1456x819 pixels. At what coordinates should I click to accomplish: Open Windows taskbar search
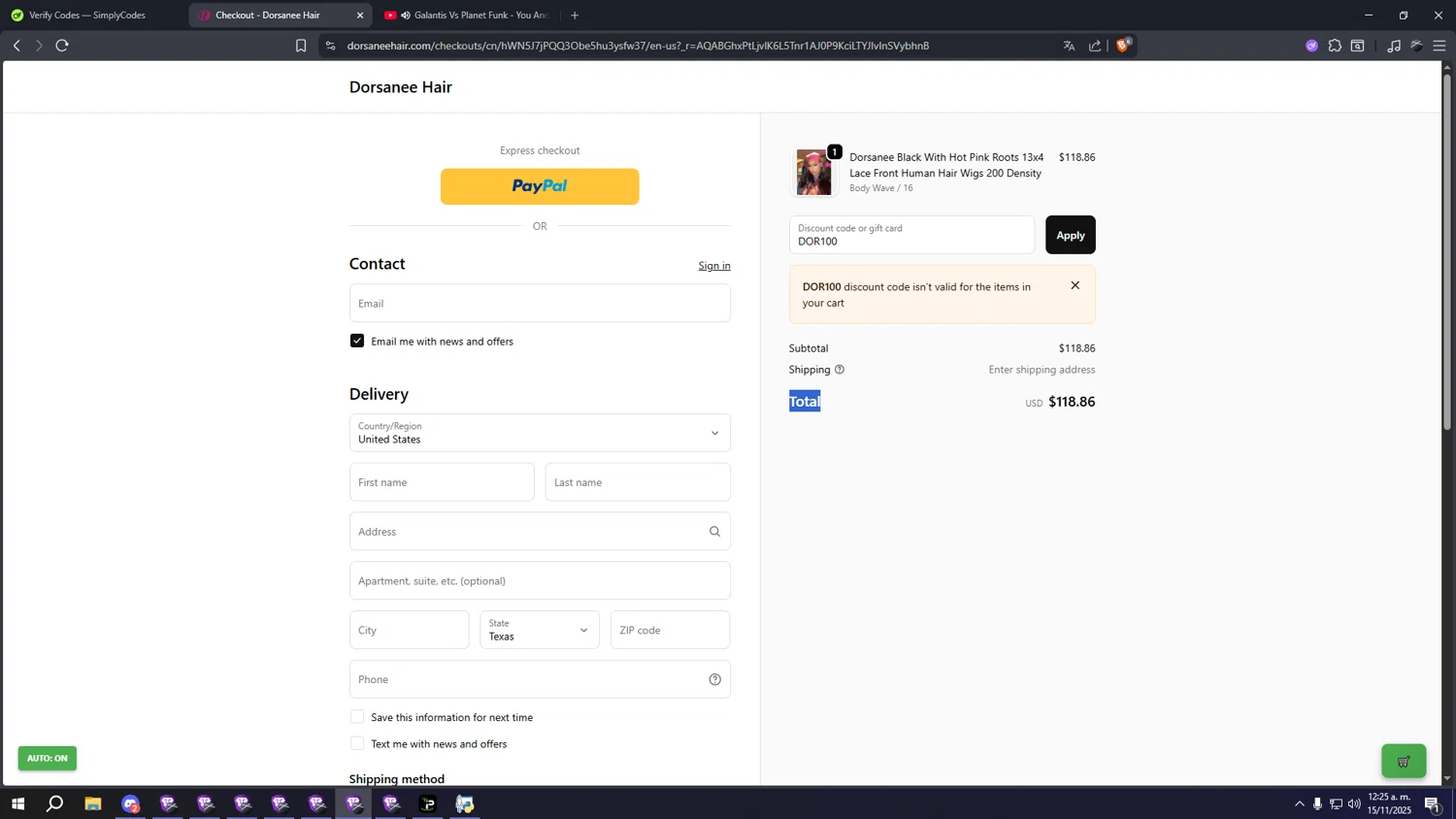click(55, 803)
